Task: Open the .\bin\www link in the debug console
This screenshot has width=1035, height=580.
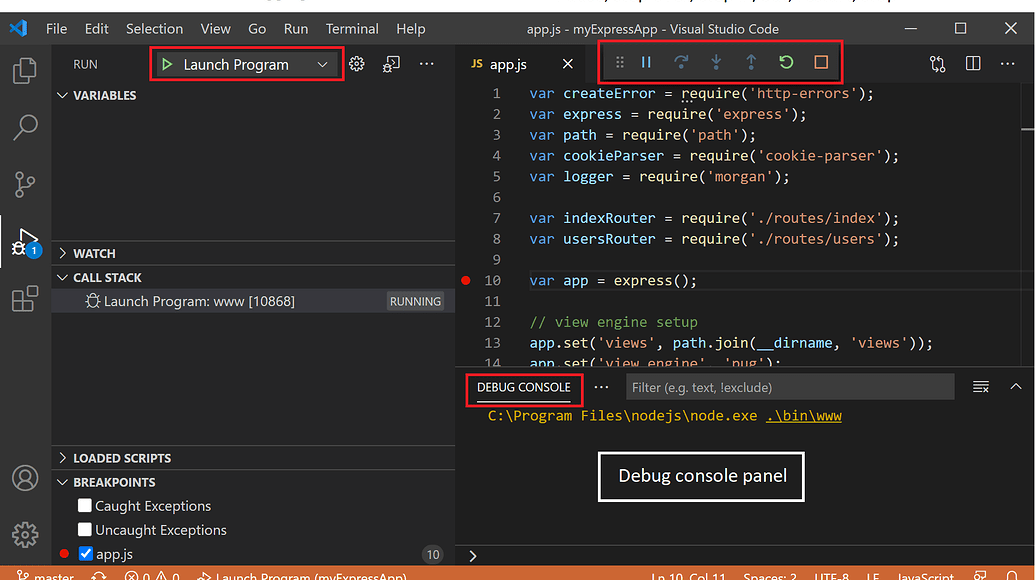Action: tap(805, 415)
